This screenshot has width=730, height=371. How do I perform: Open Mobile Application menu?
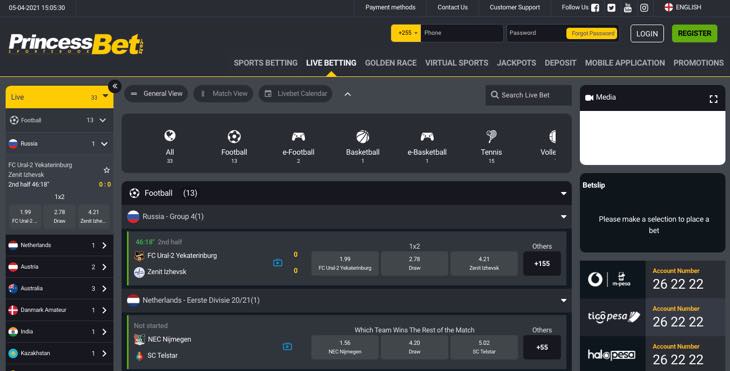tap(625, 63)
